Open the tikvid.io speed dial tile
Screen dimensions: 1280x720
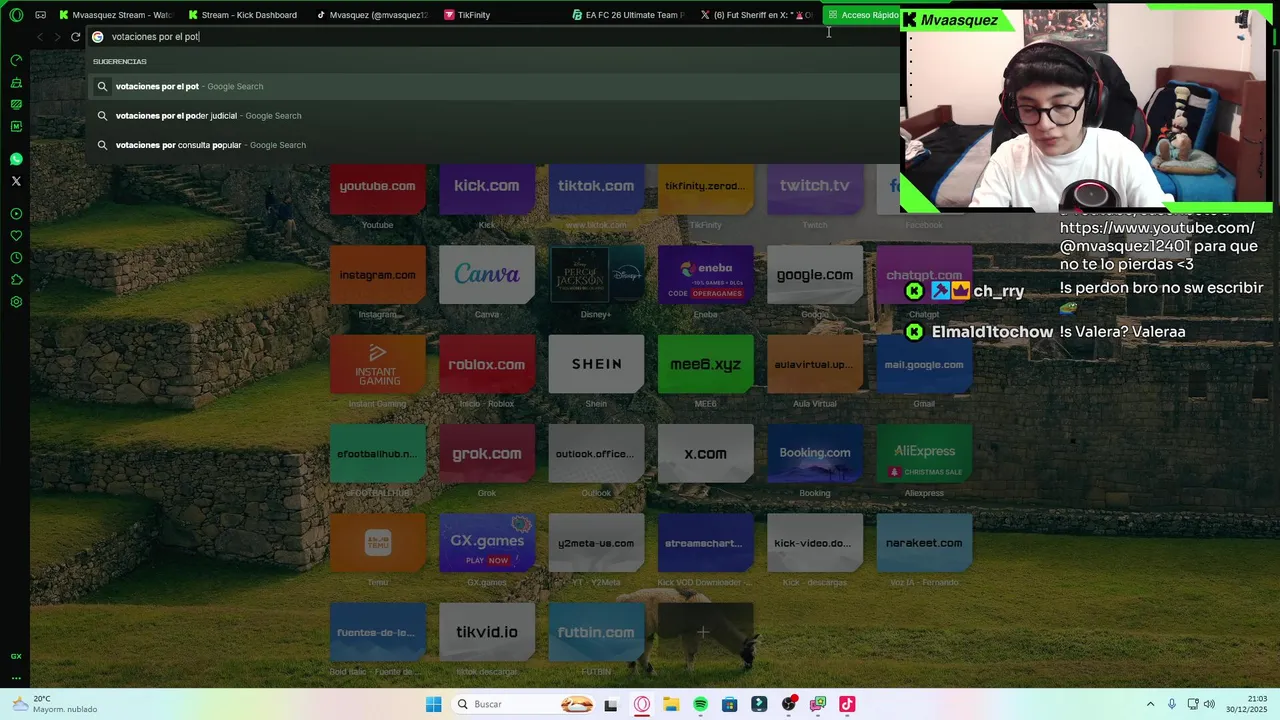click(487, 632)
